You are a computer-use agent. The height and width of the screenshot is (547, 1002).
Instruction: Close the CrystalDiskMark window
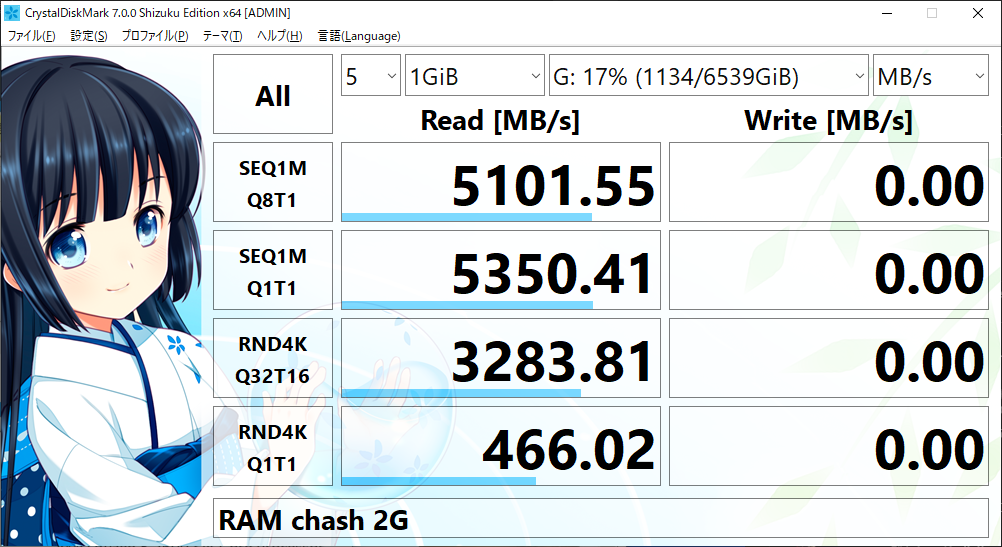click(978, 13)
